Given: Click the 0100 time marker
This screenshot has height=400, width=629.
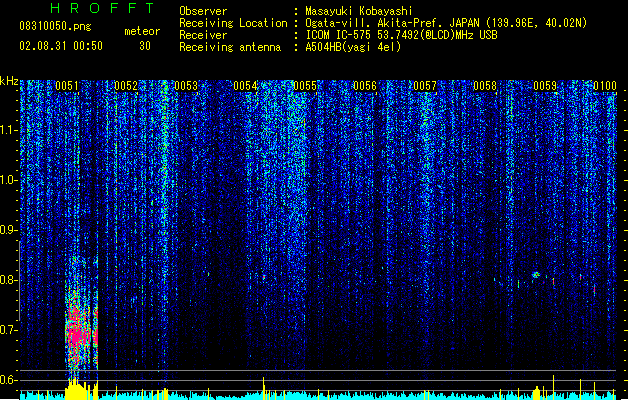Looking at the screenshot, I should 605,86.
